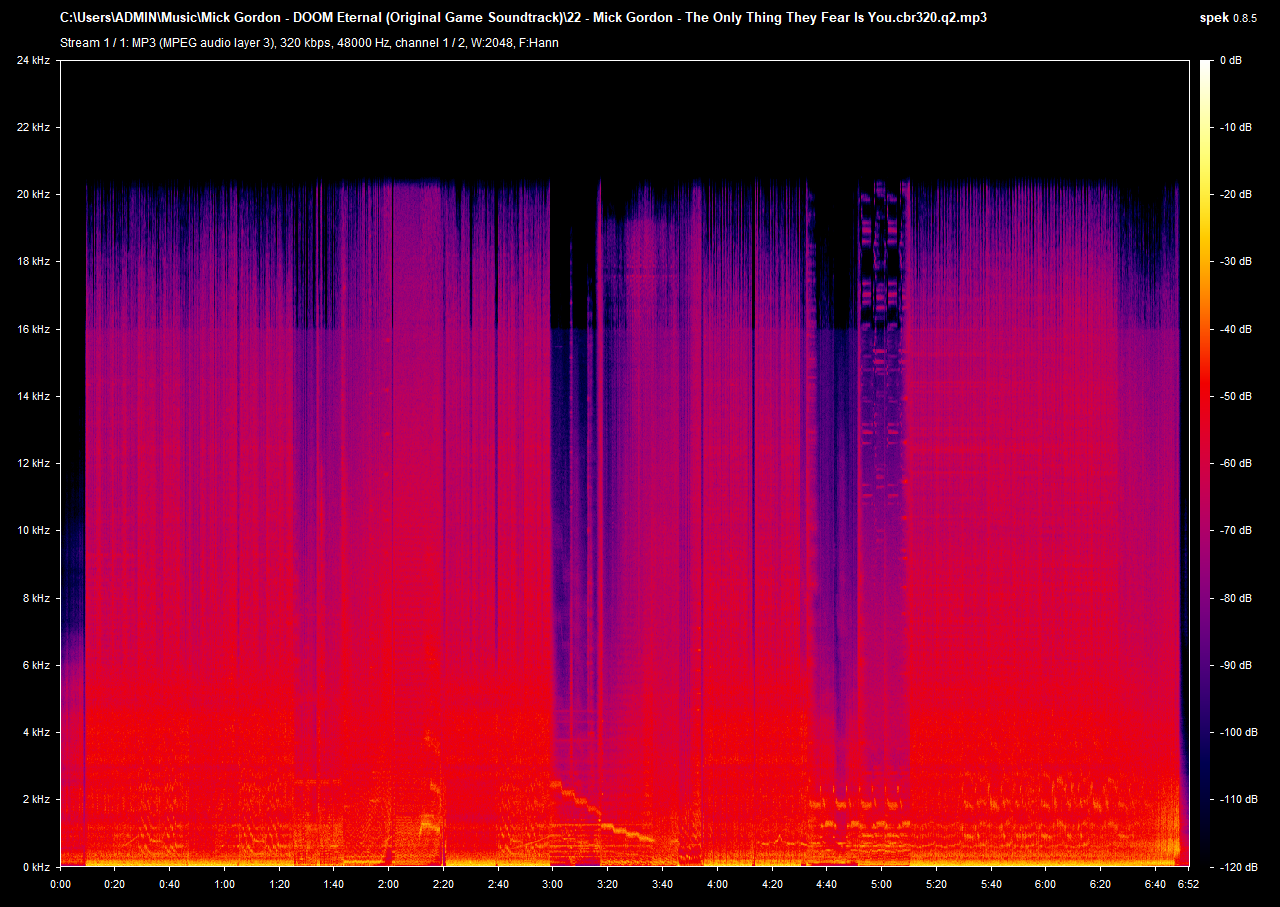Click the 20 kHz frequency axis label
This screenshot has width=1280, height=907.
(33, 194)
